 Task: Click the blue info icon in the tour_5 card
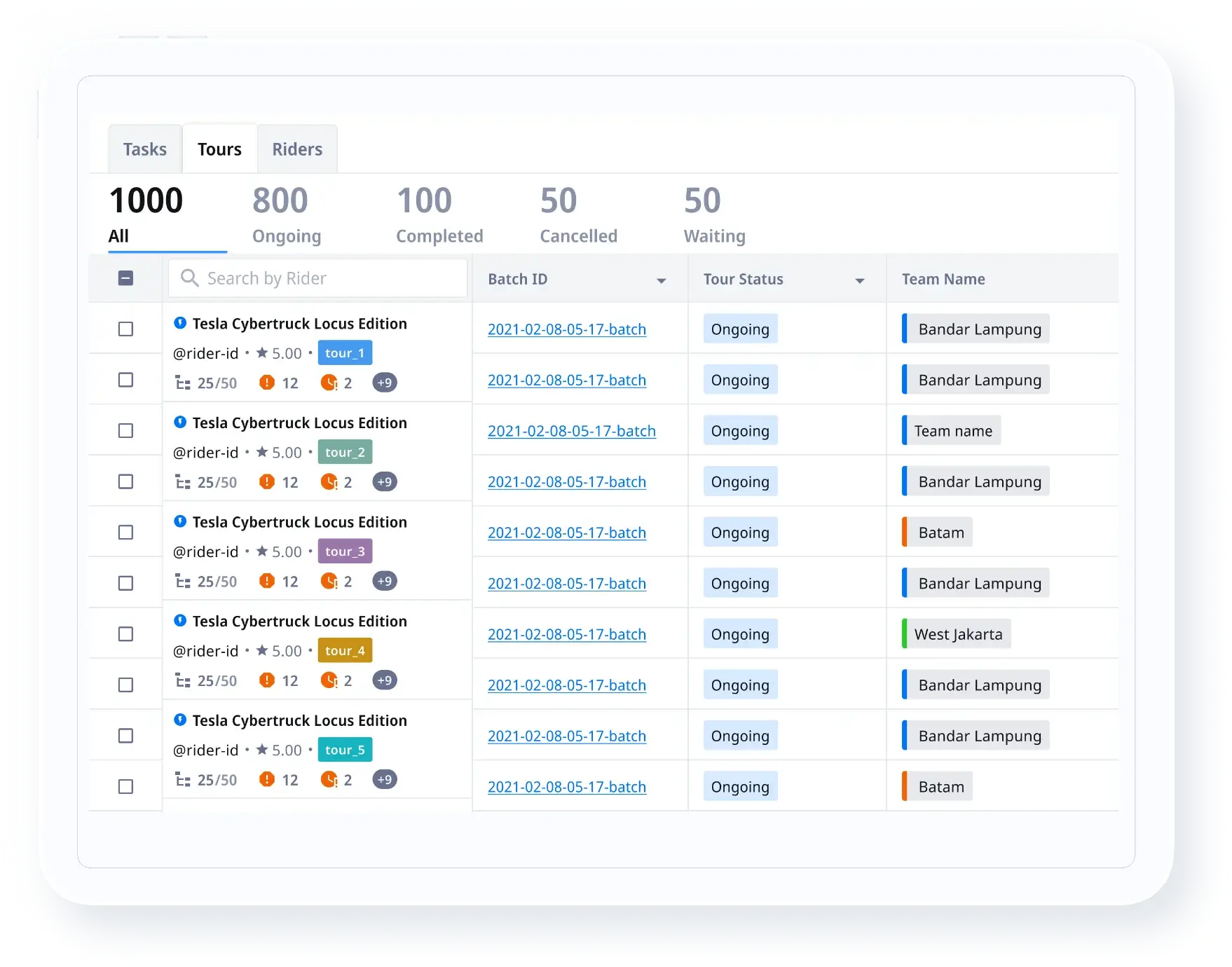click(x=180, y=720)
